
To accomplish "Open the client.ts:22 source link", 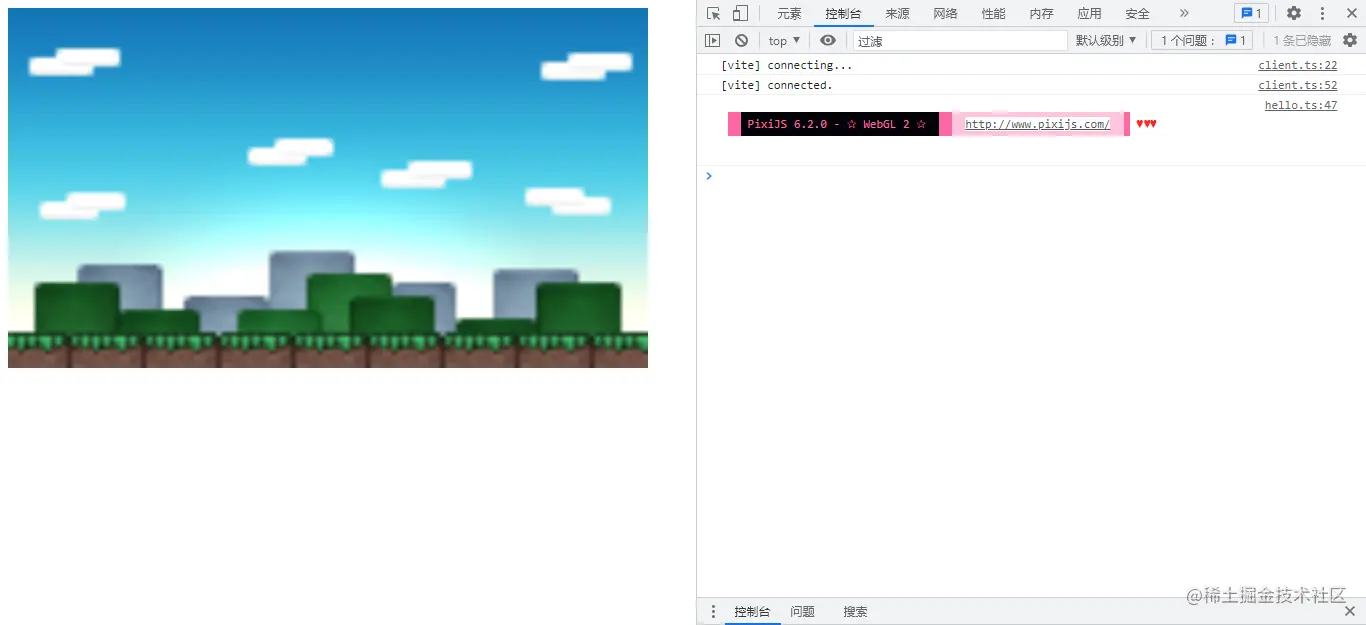I will [x=1297, y=65].
